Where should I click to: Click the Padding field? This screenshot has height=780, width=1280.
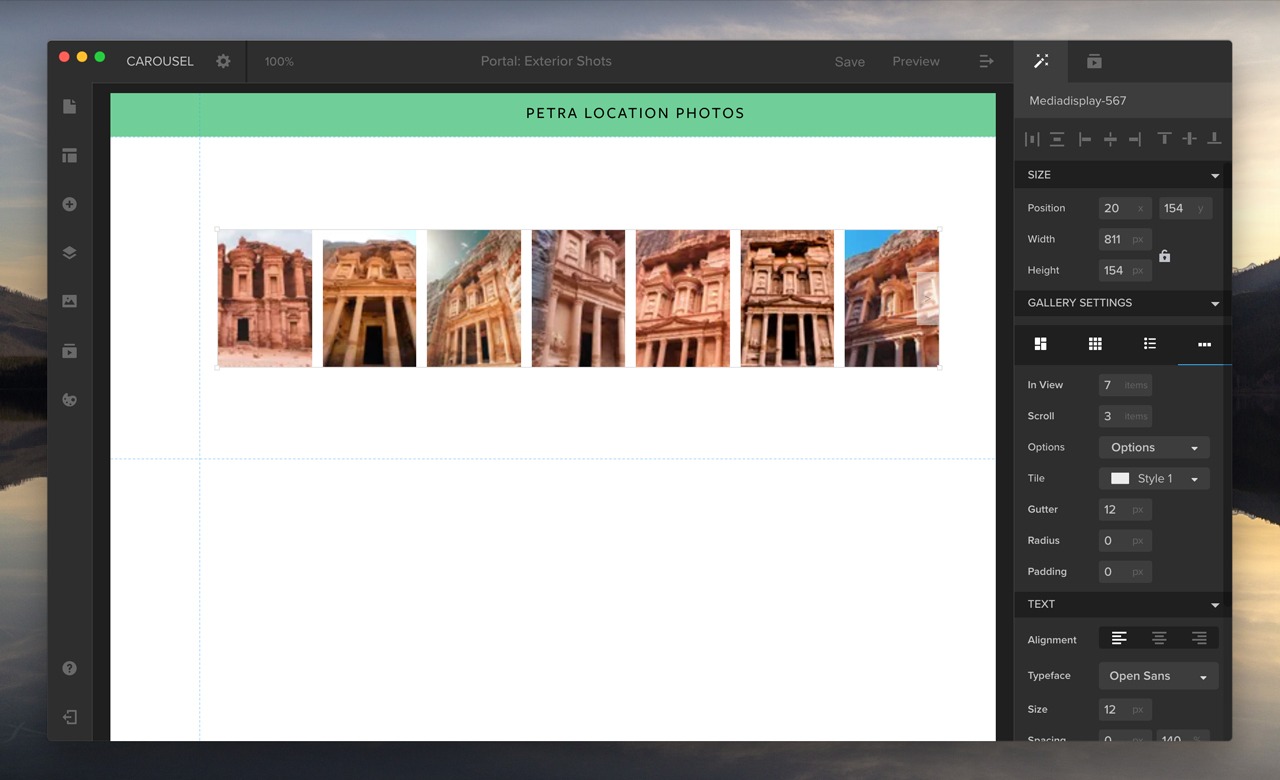(x=1125, y=571)
